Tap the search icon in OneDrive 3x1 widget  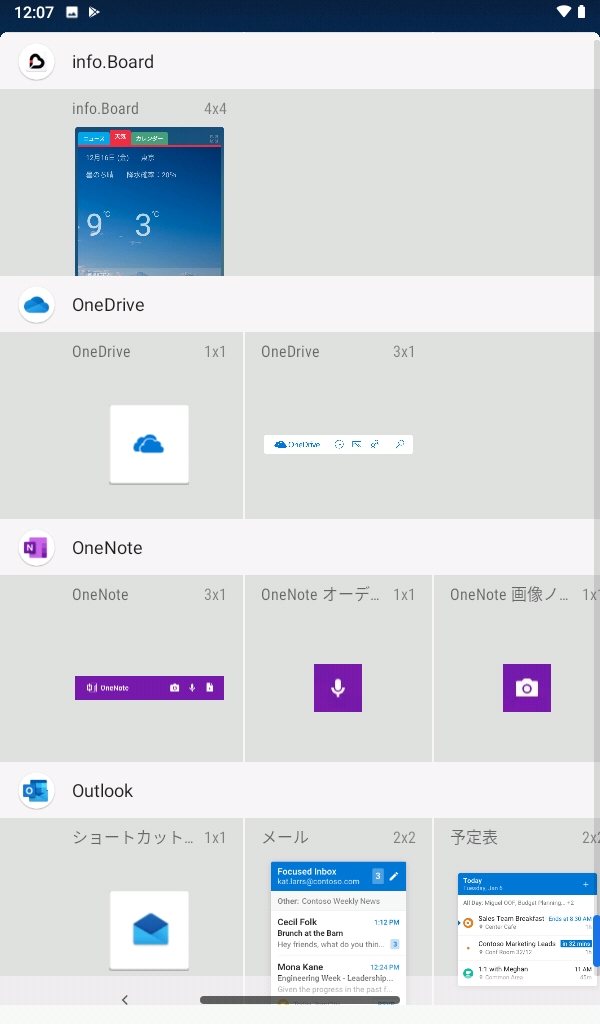point(400,444)
